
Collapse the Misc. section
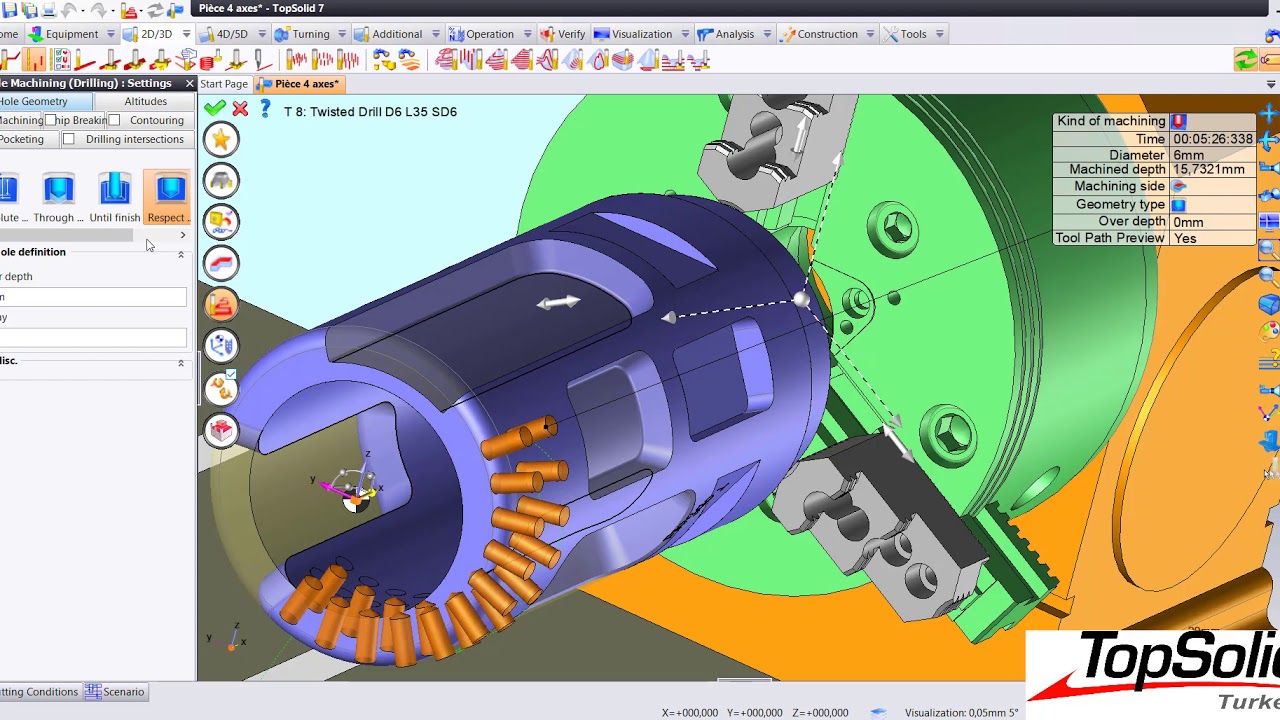tap(181, 363)
